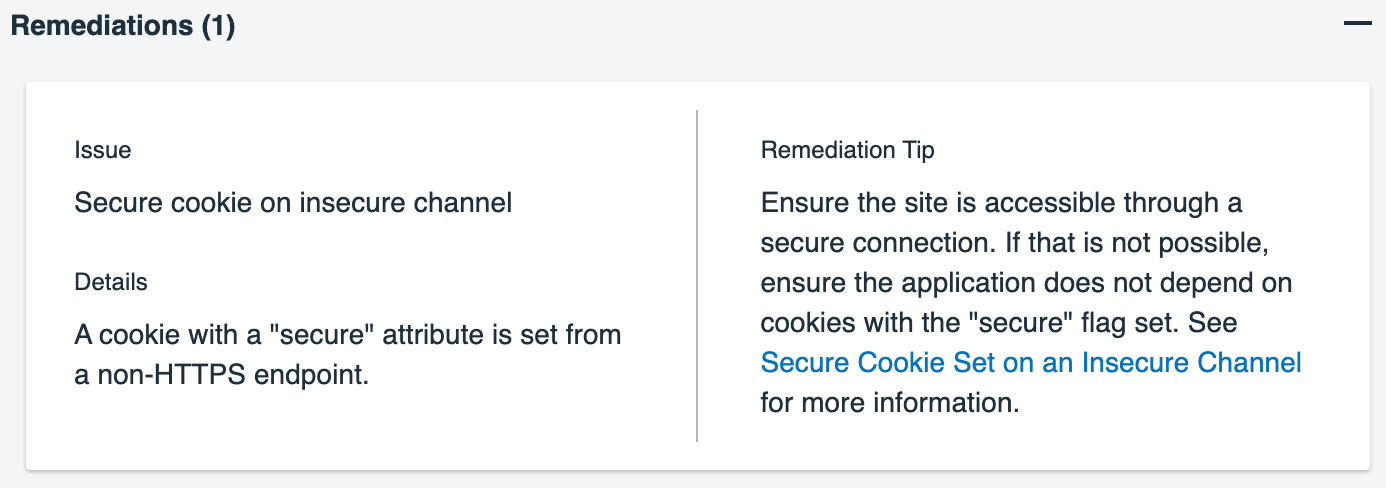Click the Remediations (1) section heading

tap(123, 26)
